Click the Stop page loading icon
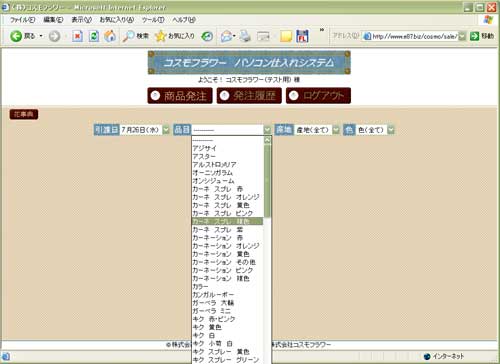The height and width of the screenshot is (364, 500). tap(77, 36)
